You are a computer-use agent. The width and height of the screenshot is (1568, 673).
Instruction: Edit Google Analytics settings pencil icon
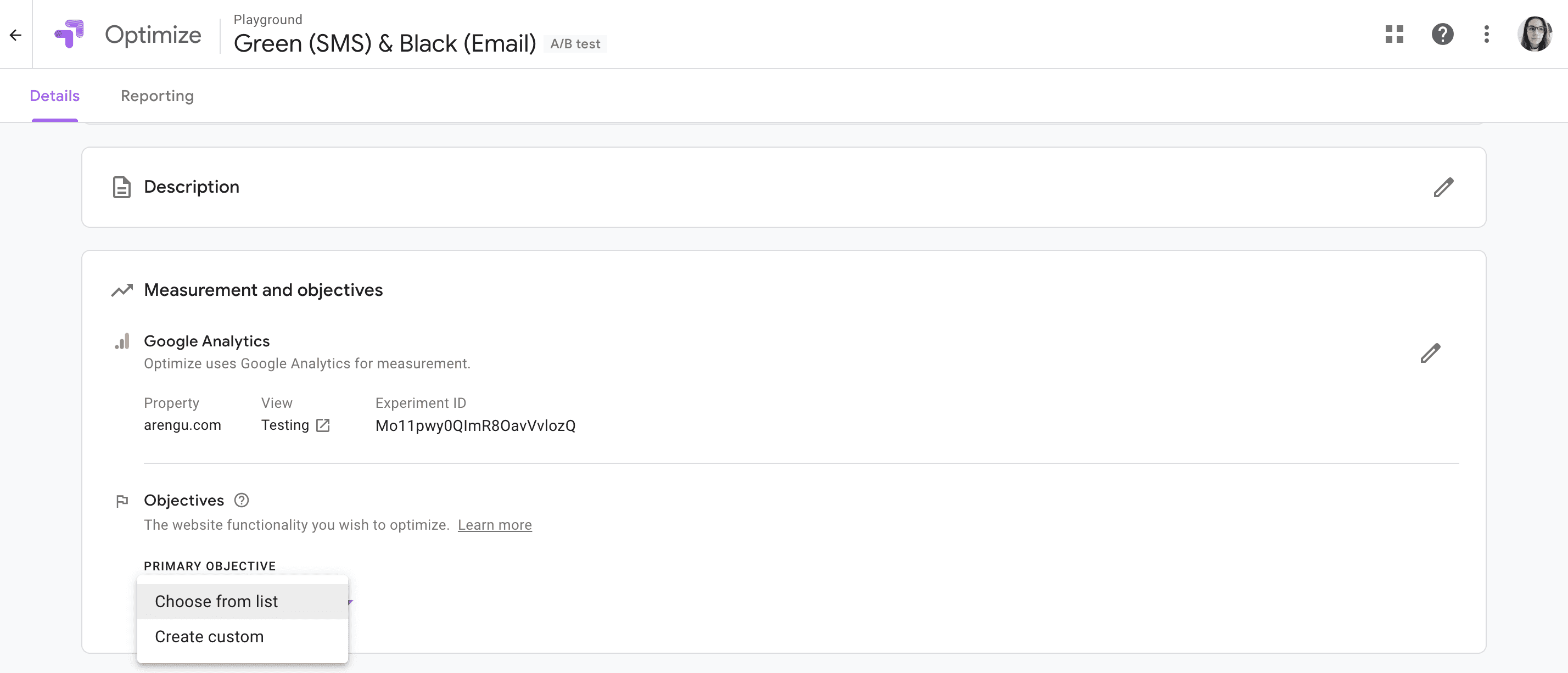pos(1430,353)
